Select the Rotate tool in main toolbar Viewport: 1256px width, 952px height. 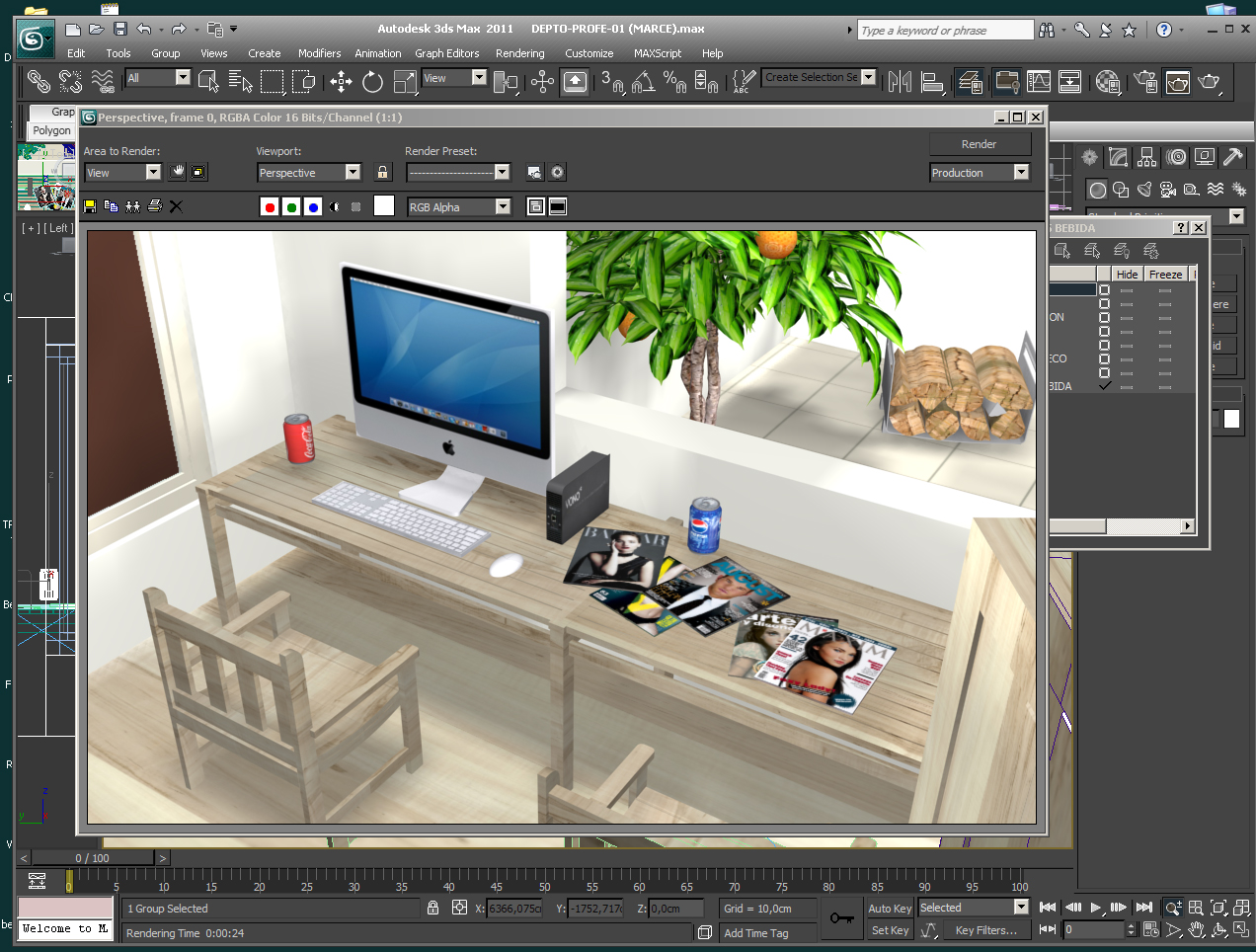[372, 82]
